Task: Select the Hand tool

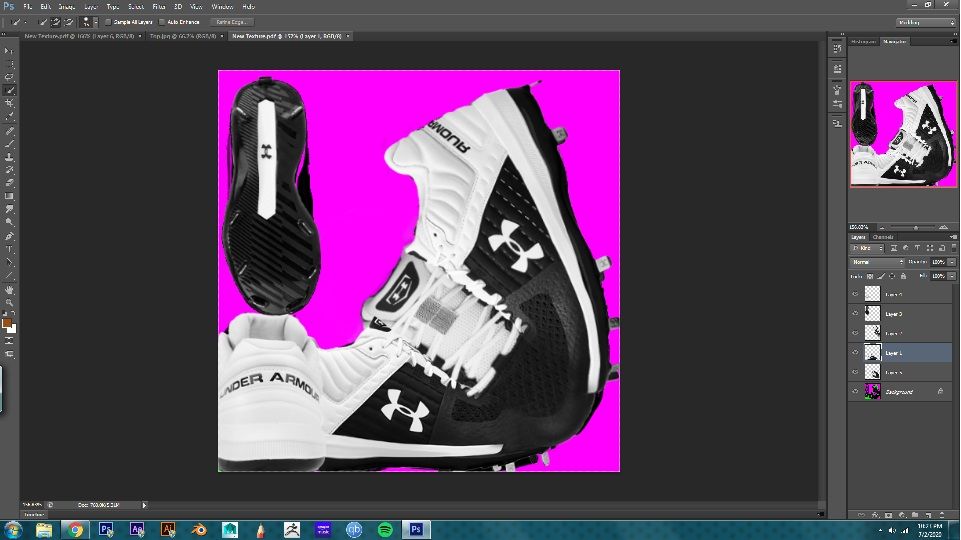Action: 9,289
